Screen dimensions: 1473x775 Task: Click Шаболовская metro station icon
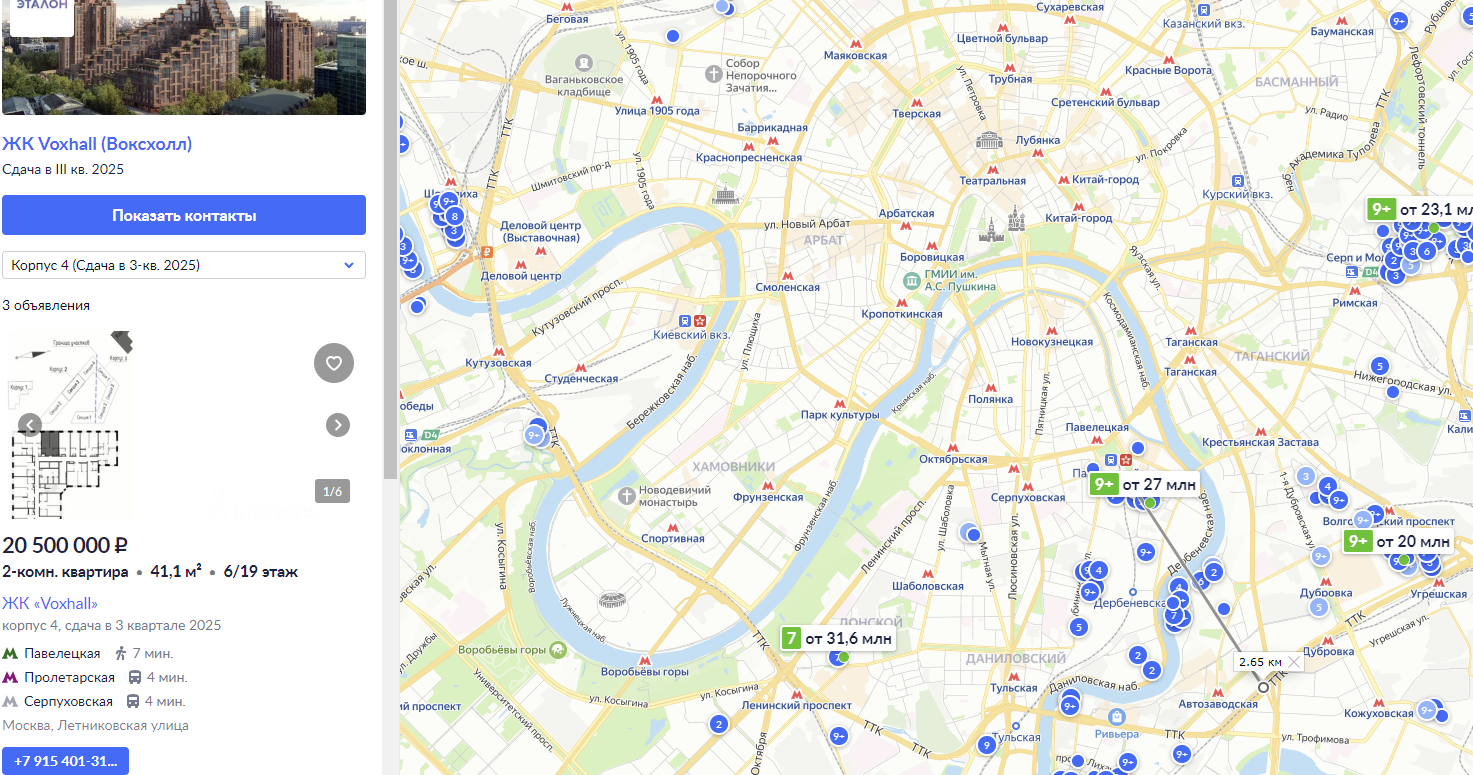point(927,574)
